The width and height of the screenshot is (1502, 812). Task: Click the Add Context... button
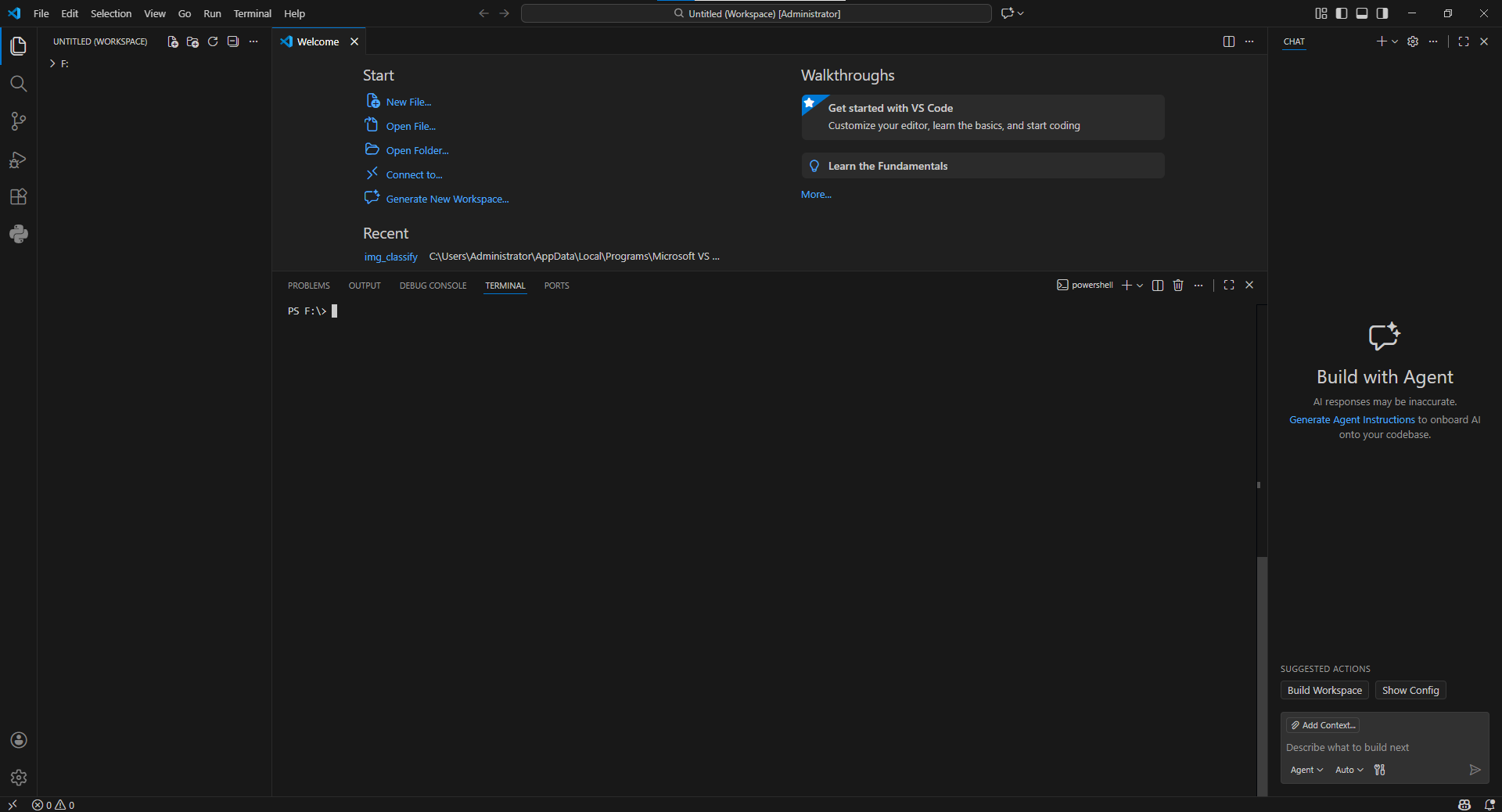click(1323, 725)
